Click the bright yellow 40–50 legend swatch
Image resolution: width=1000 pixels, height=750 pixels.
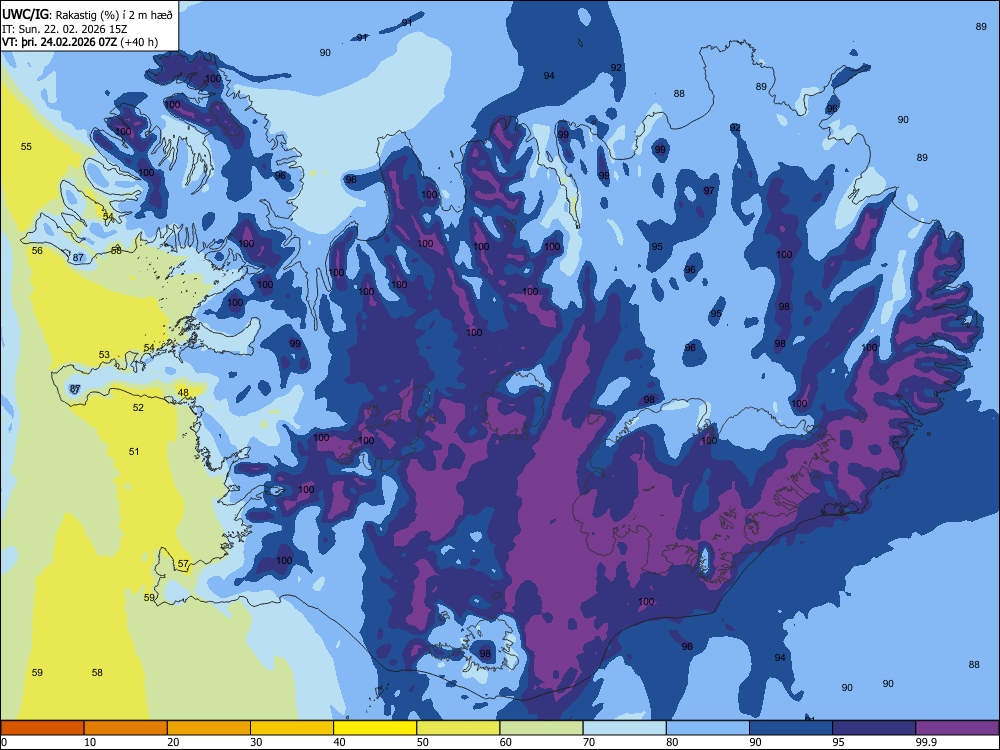pyautogui.click(x=375, y=728)
